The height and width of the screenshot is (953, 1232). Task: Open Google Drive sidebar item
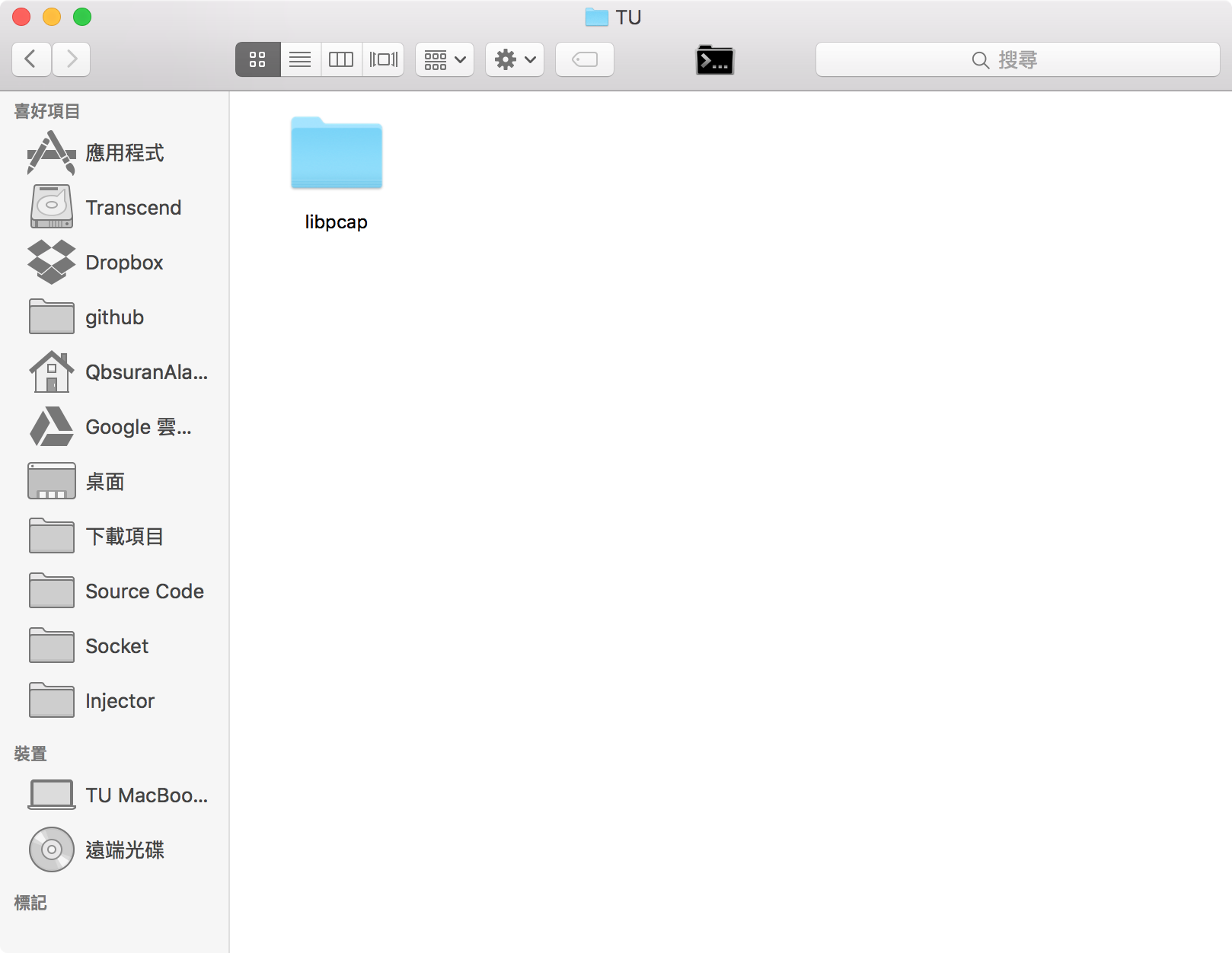tap(137, 427)
